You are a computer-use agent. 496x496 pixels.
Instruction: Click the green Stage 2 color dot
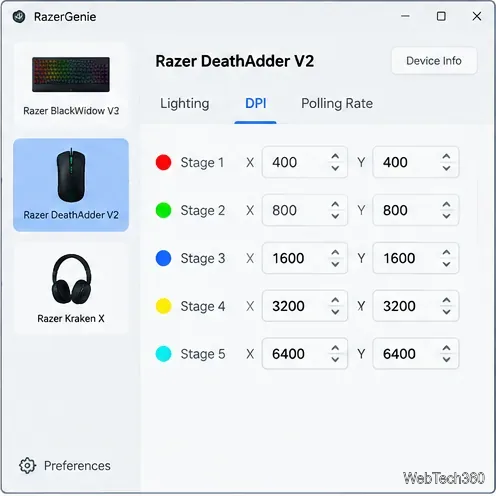[163, 210]
